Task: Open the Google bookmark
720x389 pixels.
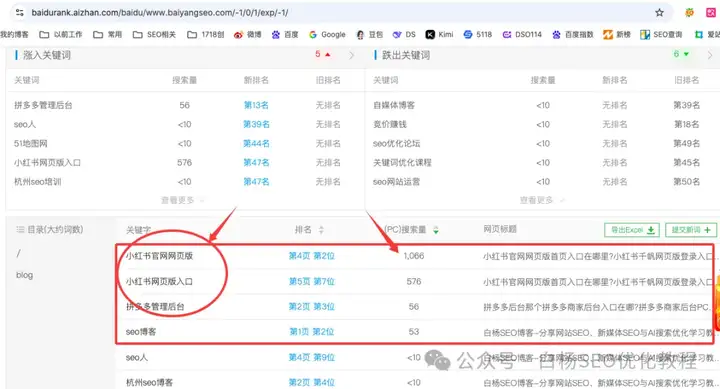Action: [327, 34]
